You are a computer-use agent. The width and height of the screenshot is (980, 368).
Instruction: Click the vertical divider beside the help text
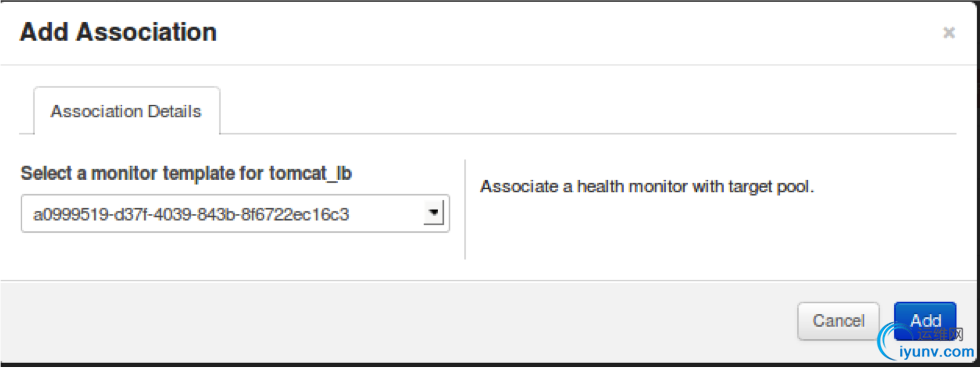click(x=465, y=209)
